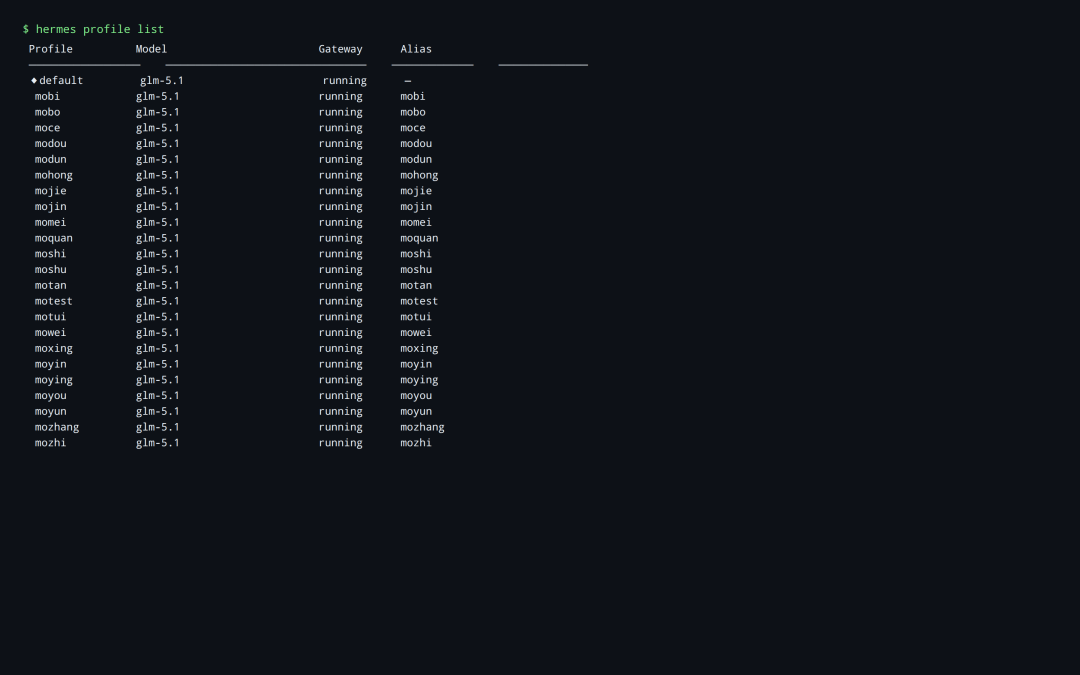Image resolution: width=1080 pixels, height=675 pixels.
Task: Click the underline separator below the Profile header
Action: tap(84, 62)
